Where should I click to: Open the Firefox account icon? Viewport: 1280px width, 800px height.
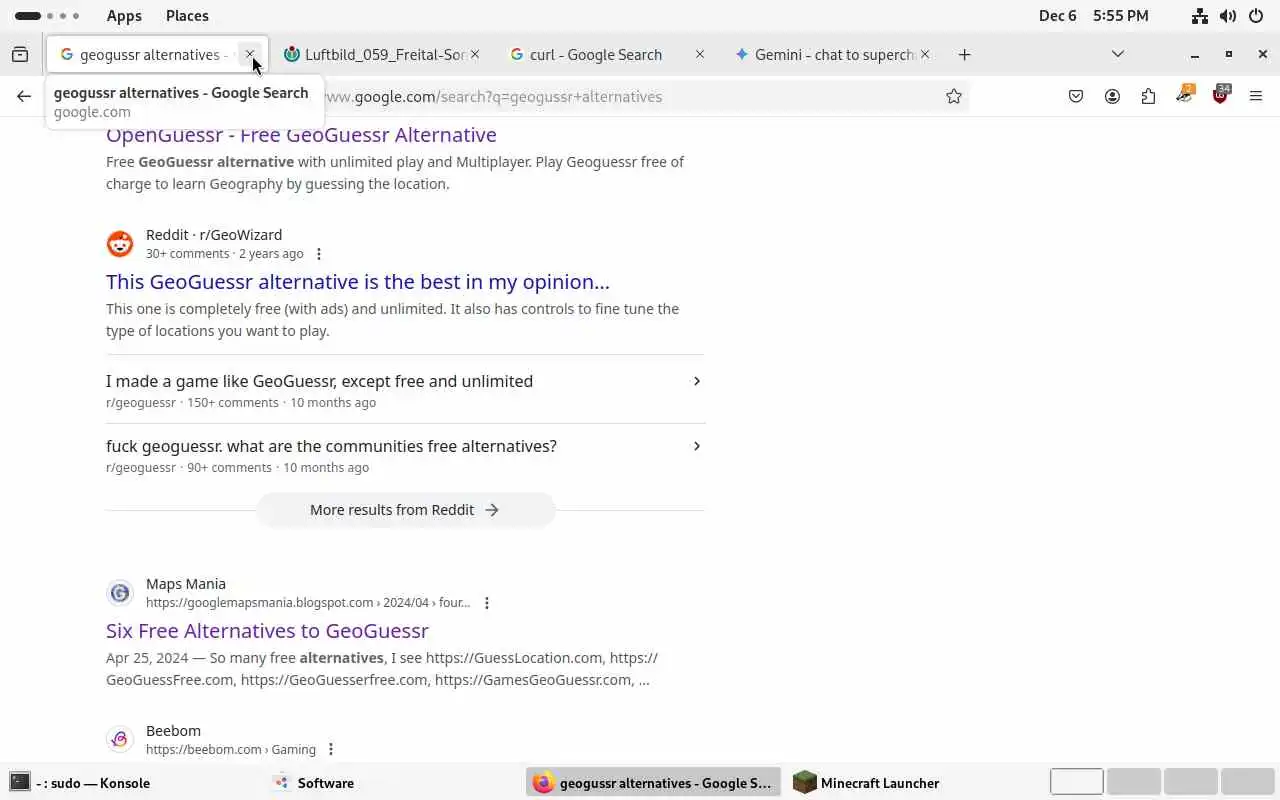coord(1112,97)
